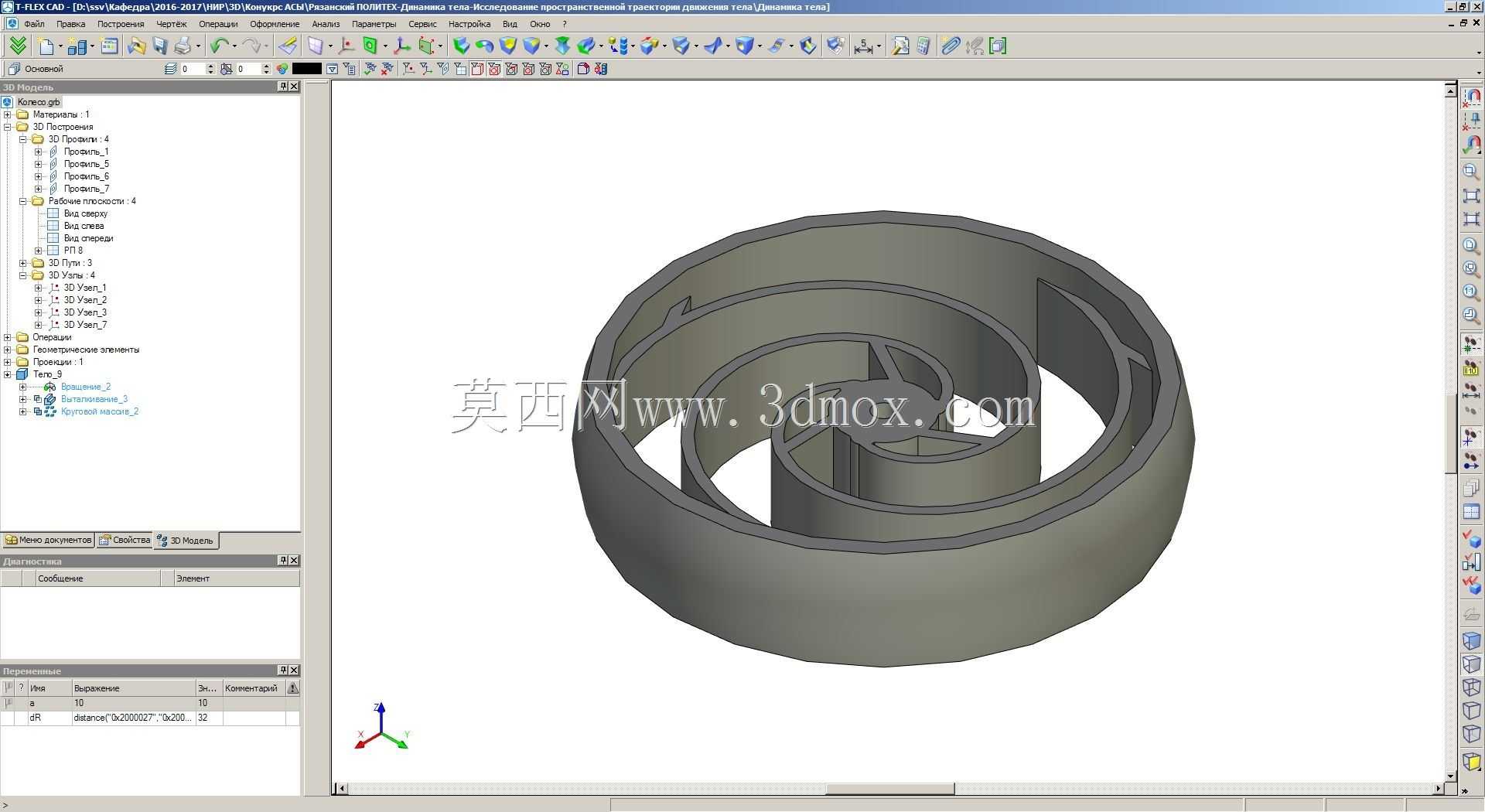Open the Операции menu
This screenshot has height=812, width=1485.
click(218, 24)
